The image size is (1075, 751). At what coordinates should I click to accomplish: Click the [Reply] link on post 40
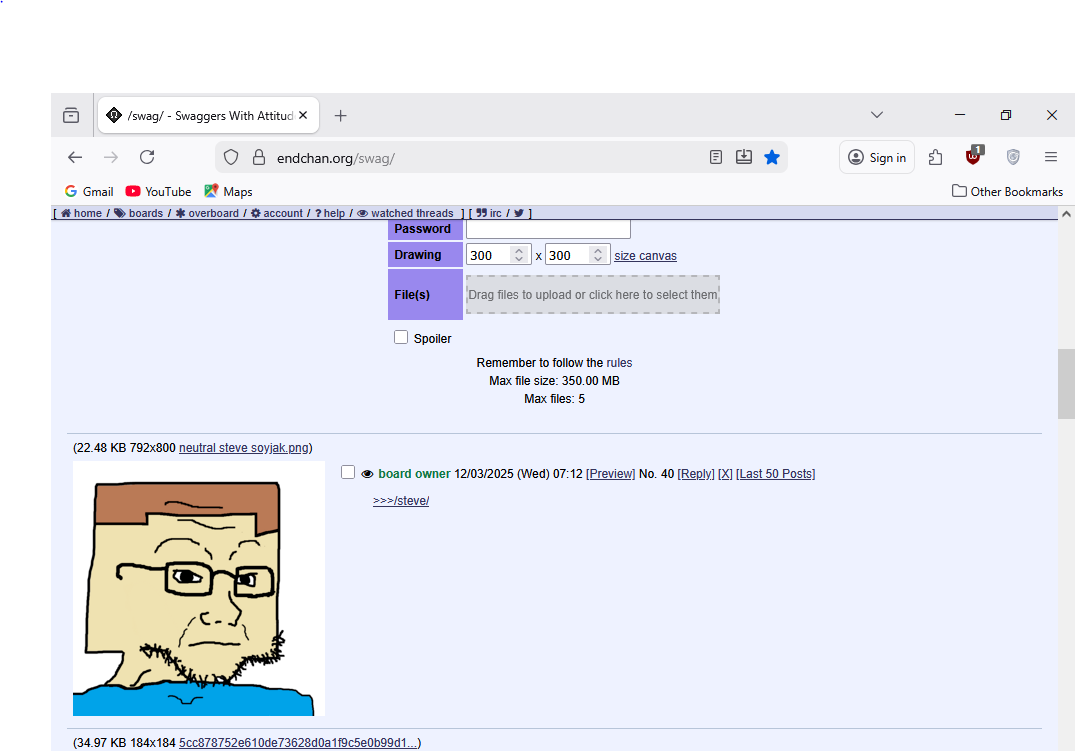click(696, 474)
